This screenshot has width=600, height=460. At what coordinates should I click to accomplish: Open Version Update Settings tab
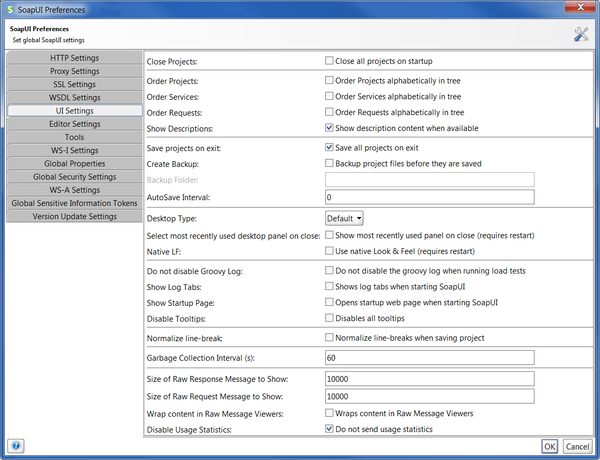(x=75, y=216)
